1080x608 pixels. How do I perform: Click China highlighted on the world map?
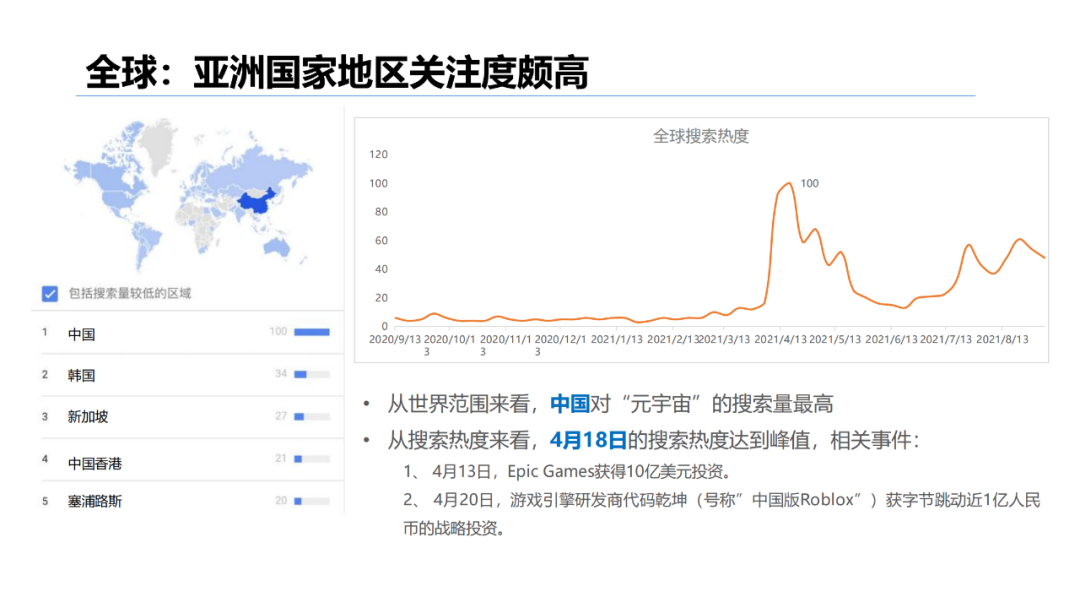tap(256, 202)
